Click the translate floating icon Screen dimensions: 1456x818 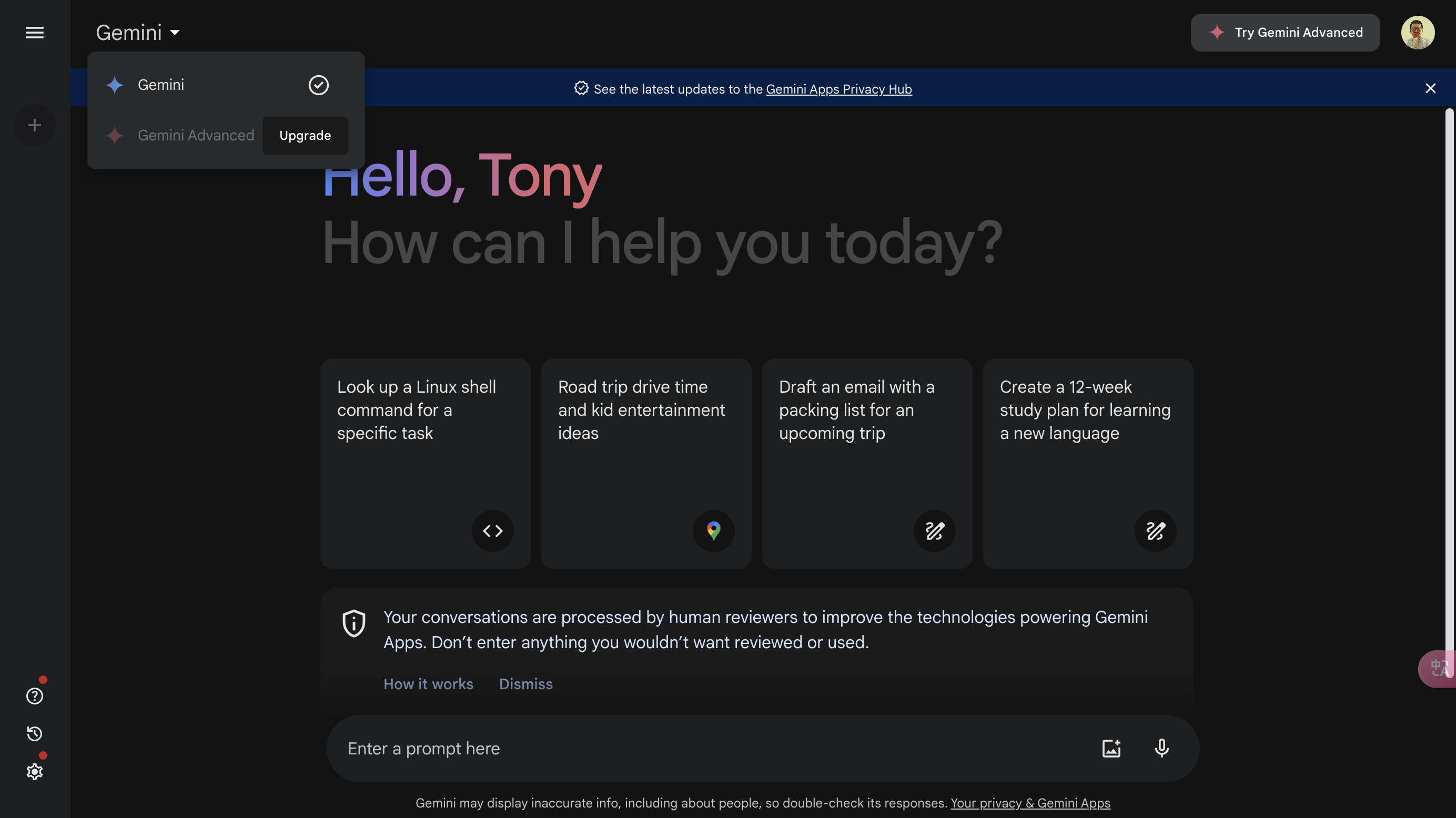coord(1438,668)
